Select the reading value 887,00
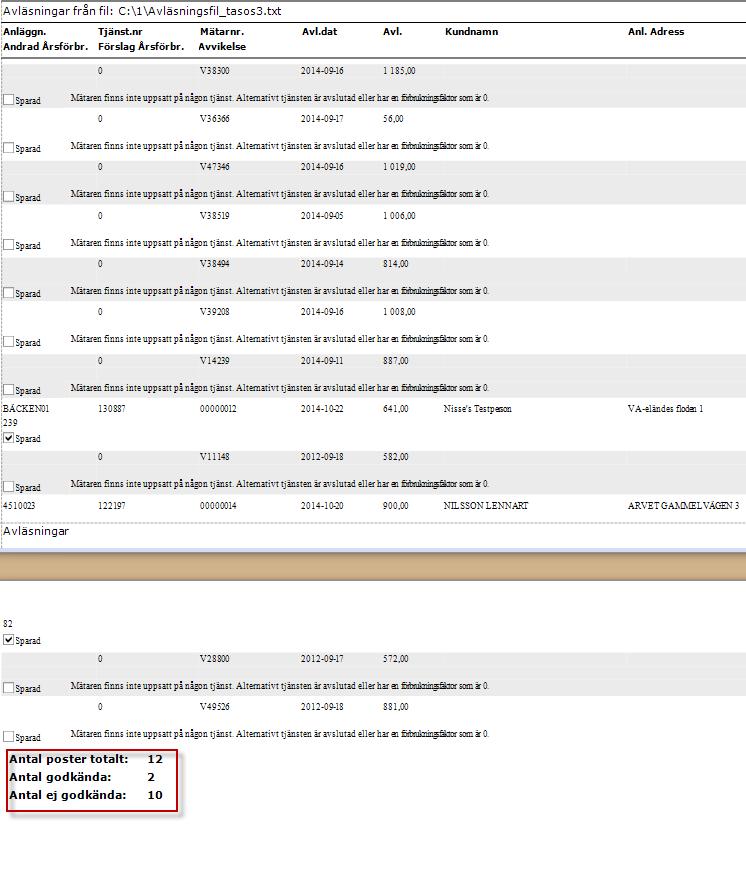The height and width of the screenshot is (885, 746). point(396,361)
